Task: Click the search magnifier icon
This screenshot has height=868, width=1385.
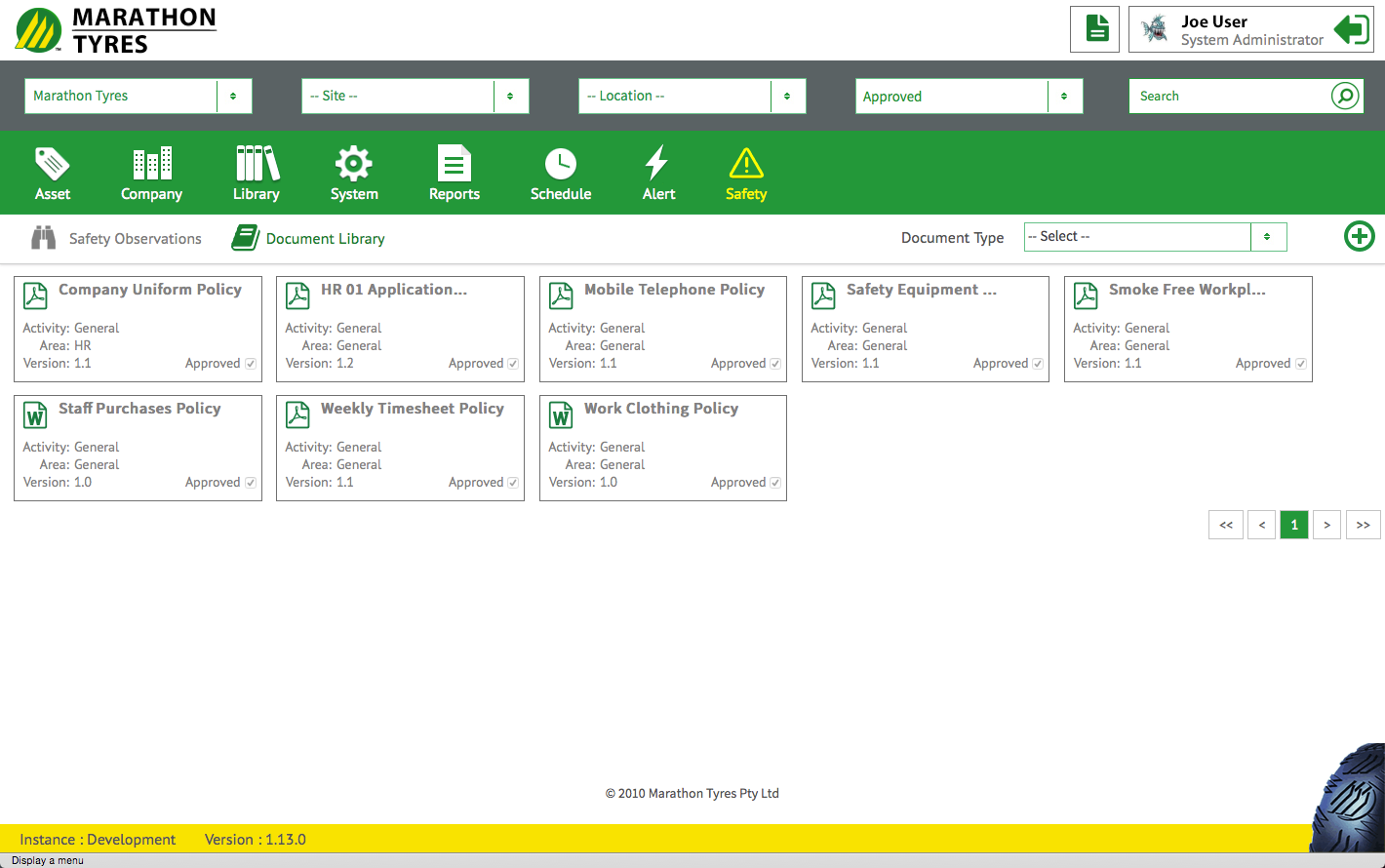Action: pos(1345,96)
